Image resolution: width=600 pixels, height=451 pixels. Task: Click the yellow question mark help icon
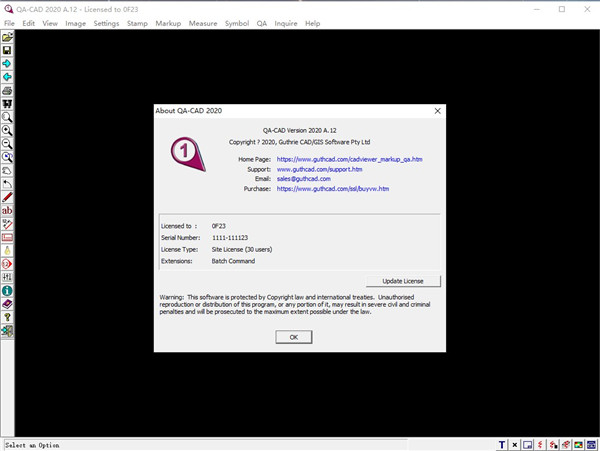click(7, 317)
